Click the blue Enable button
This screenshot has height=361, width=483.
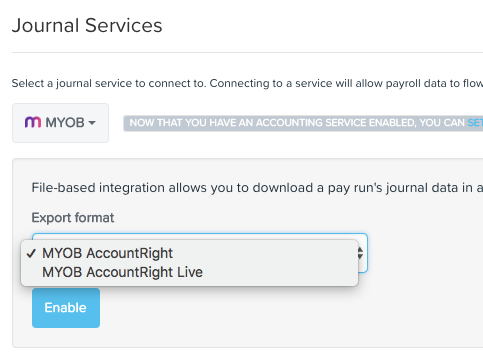pyautogui.click(x=66, y=308)
